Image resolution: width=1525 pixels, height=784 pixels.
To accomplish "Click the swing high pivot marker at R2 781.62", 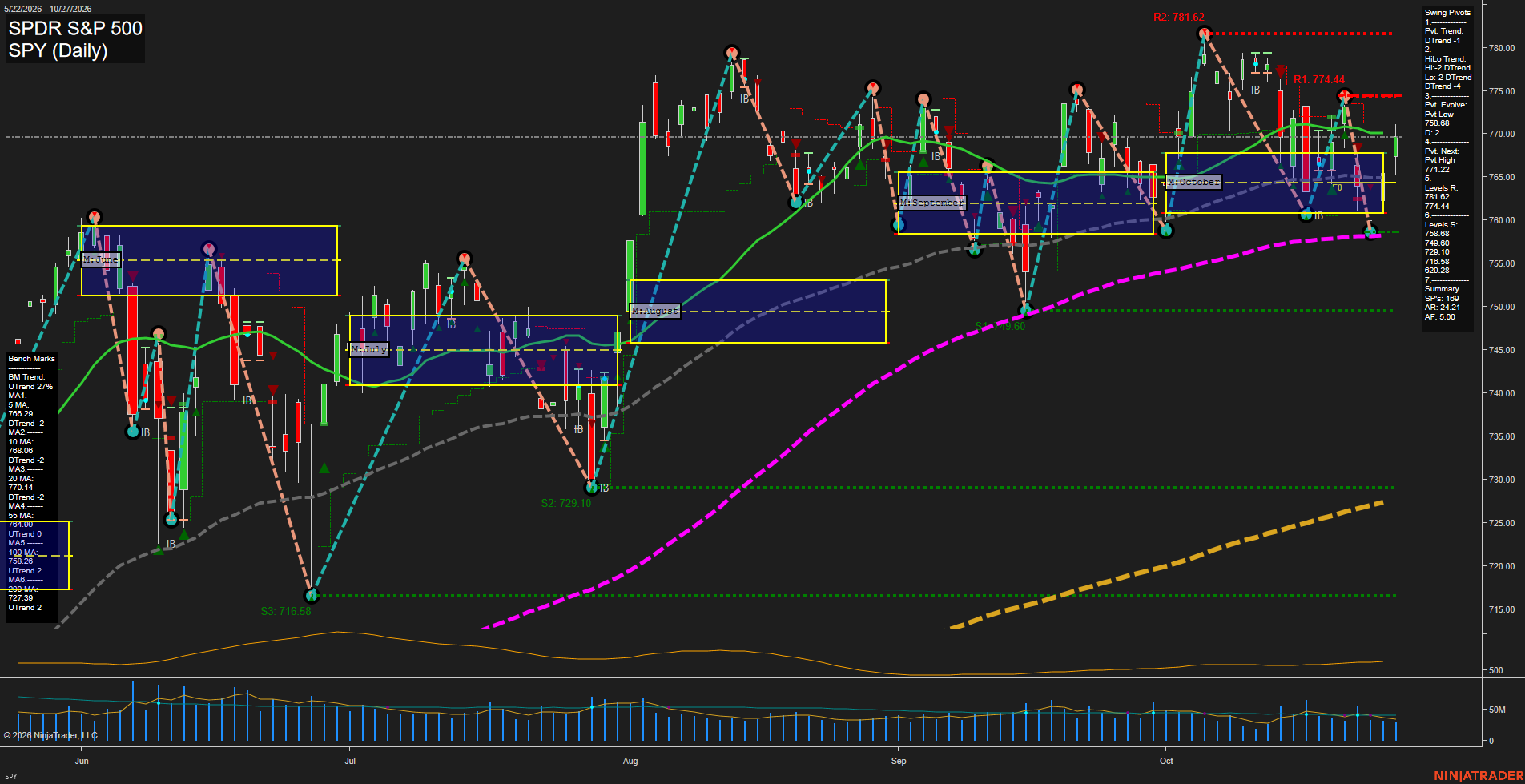I will pyautogui.click(x=1204, y=34).
